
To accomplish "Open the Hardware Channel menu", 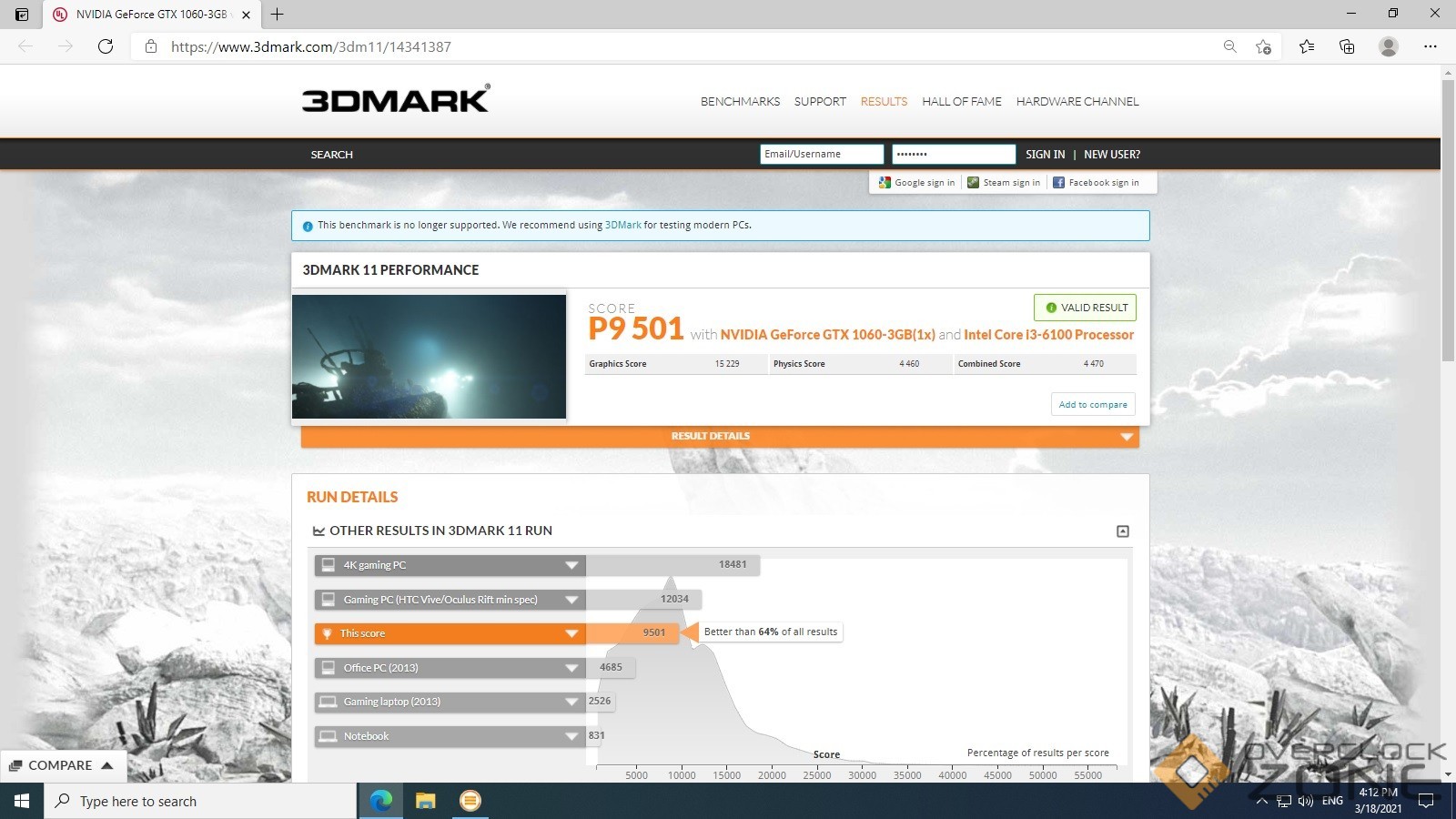I will pos(1077,102).
